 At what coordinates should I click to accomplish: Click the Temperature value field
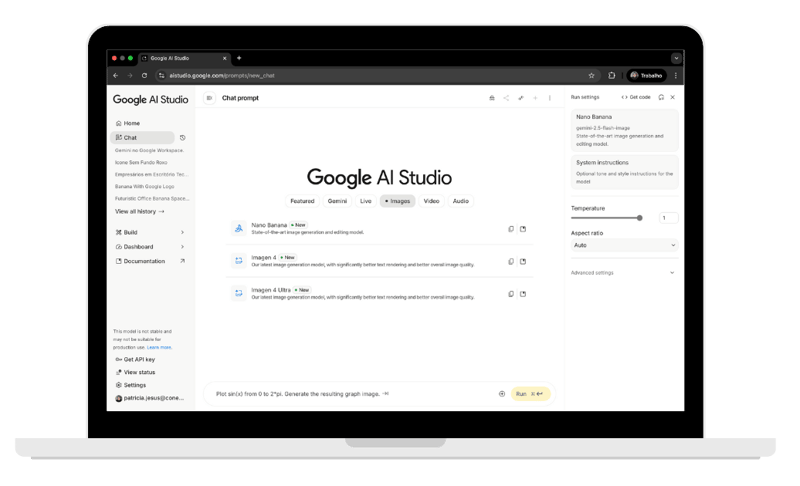click(x=668, y=218)
